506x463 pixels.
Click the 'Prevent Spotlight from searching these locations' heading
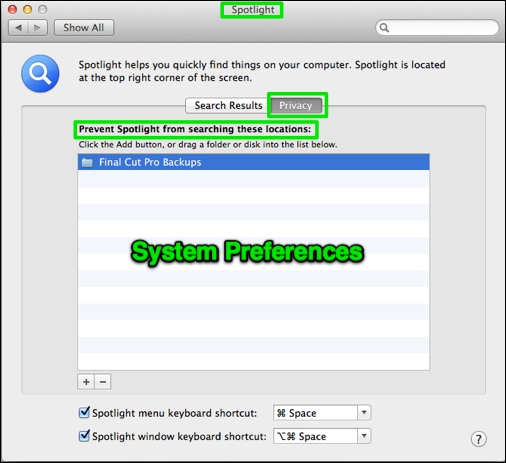point(195,129)
